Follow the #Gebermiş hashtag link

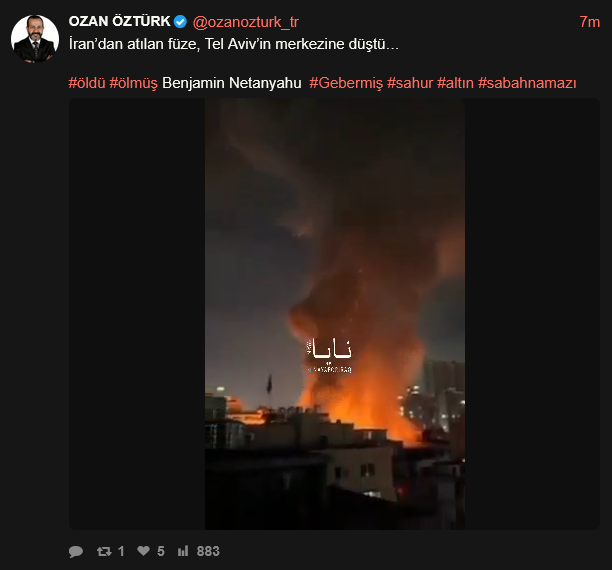tap(346, 83)
